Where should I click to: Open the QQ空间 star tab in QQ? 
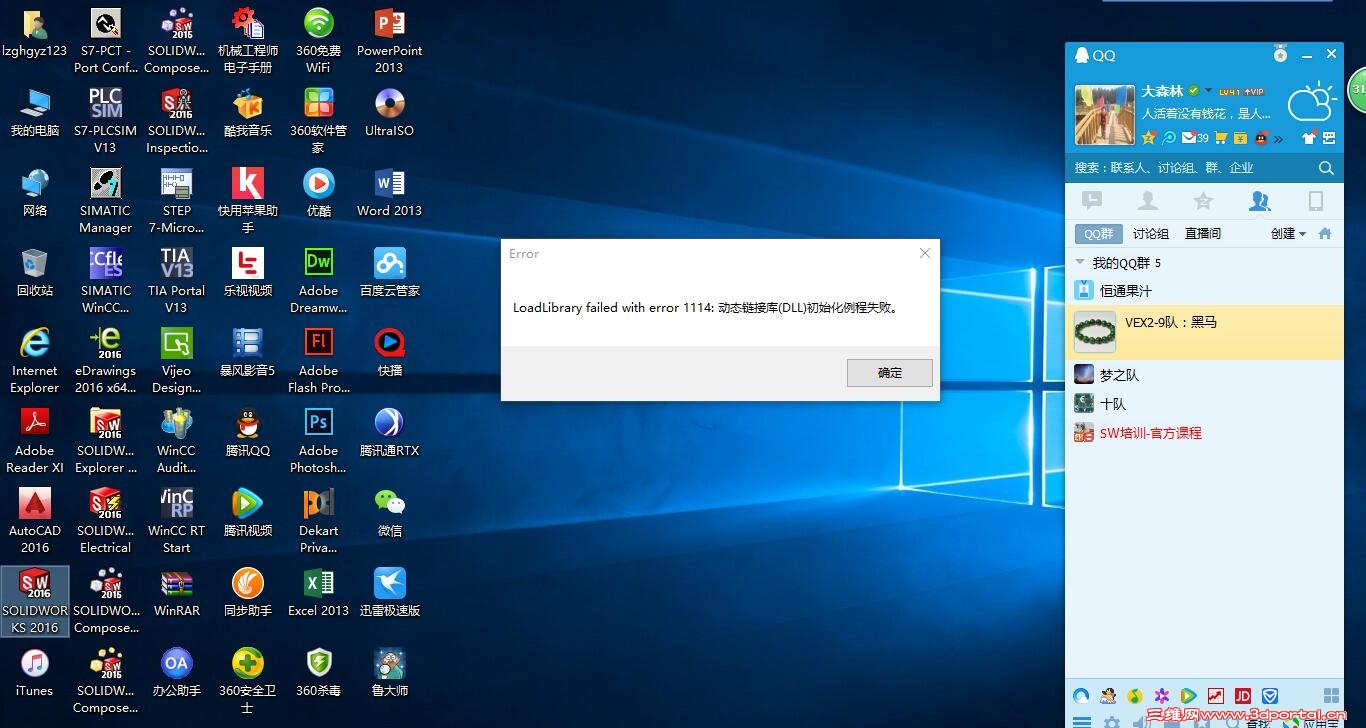click(x=1203, y=201)
